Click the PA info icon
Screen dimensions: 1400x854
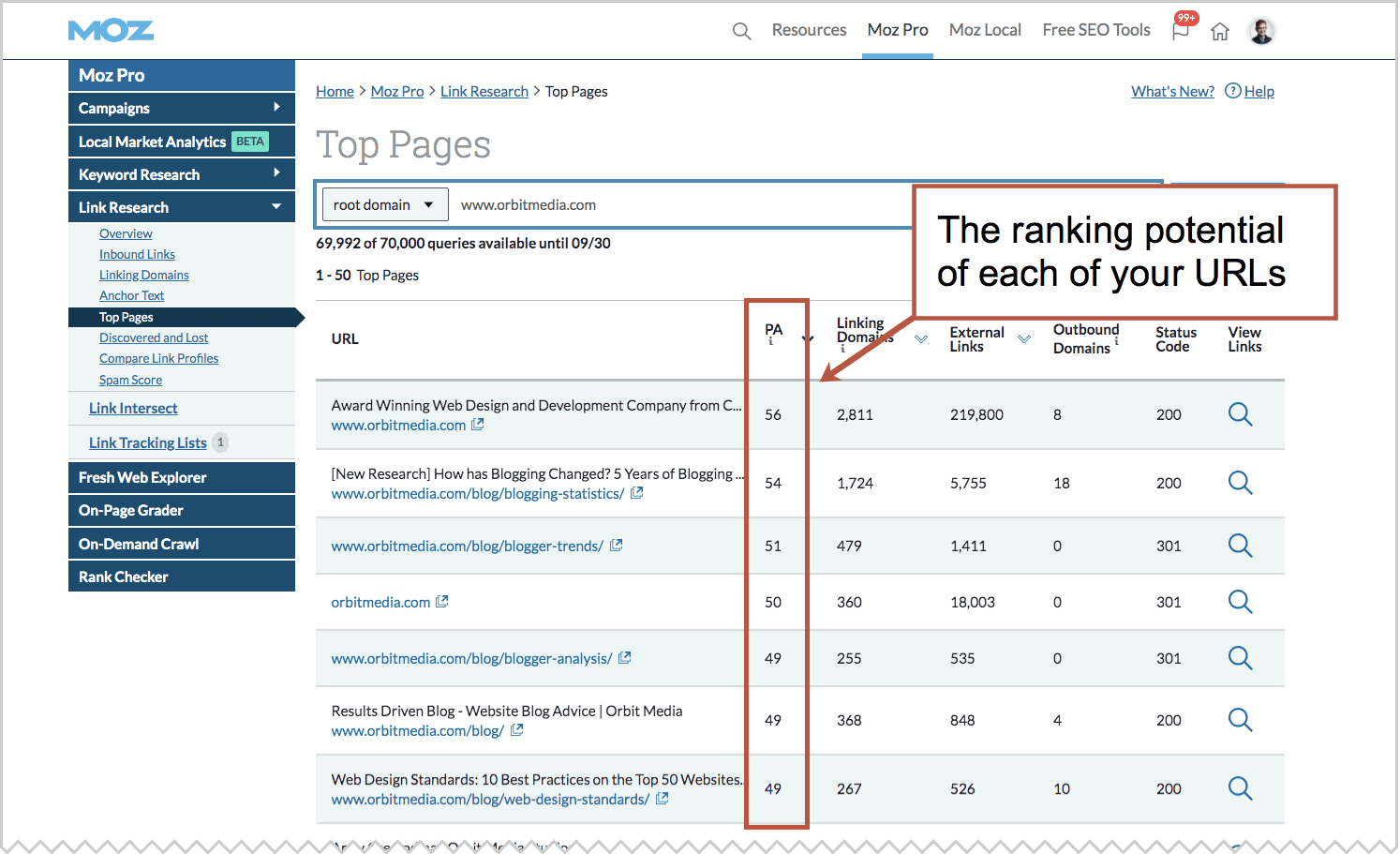771,342
